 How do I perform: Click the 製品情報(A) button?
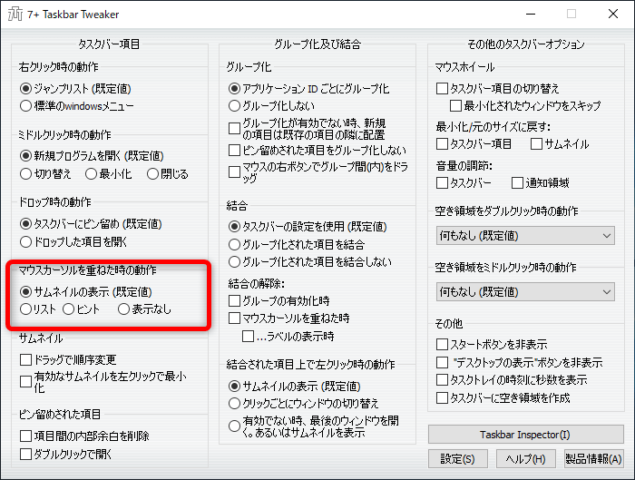point(594,459)
